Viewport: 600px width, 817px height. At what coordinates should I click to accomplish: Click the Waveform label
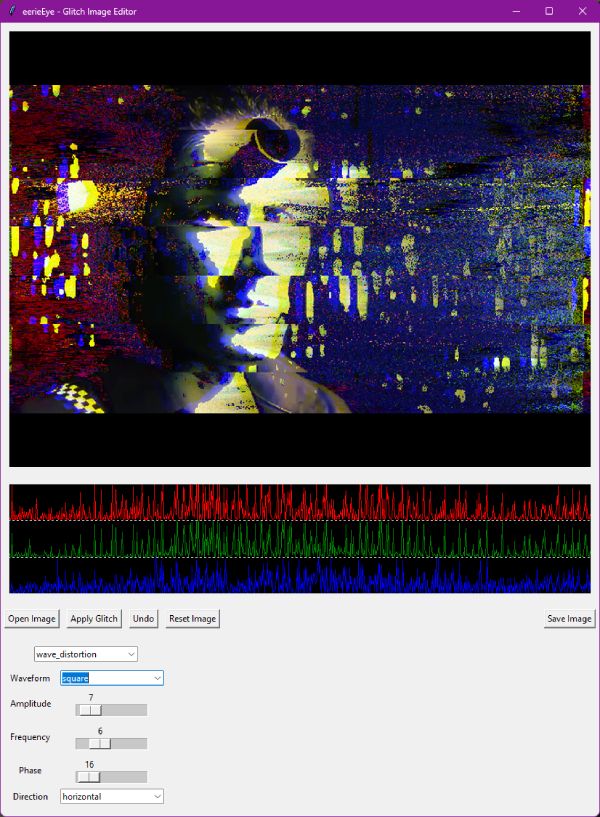(30, 678)
